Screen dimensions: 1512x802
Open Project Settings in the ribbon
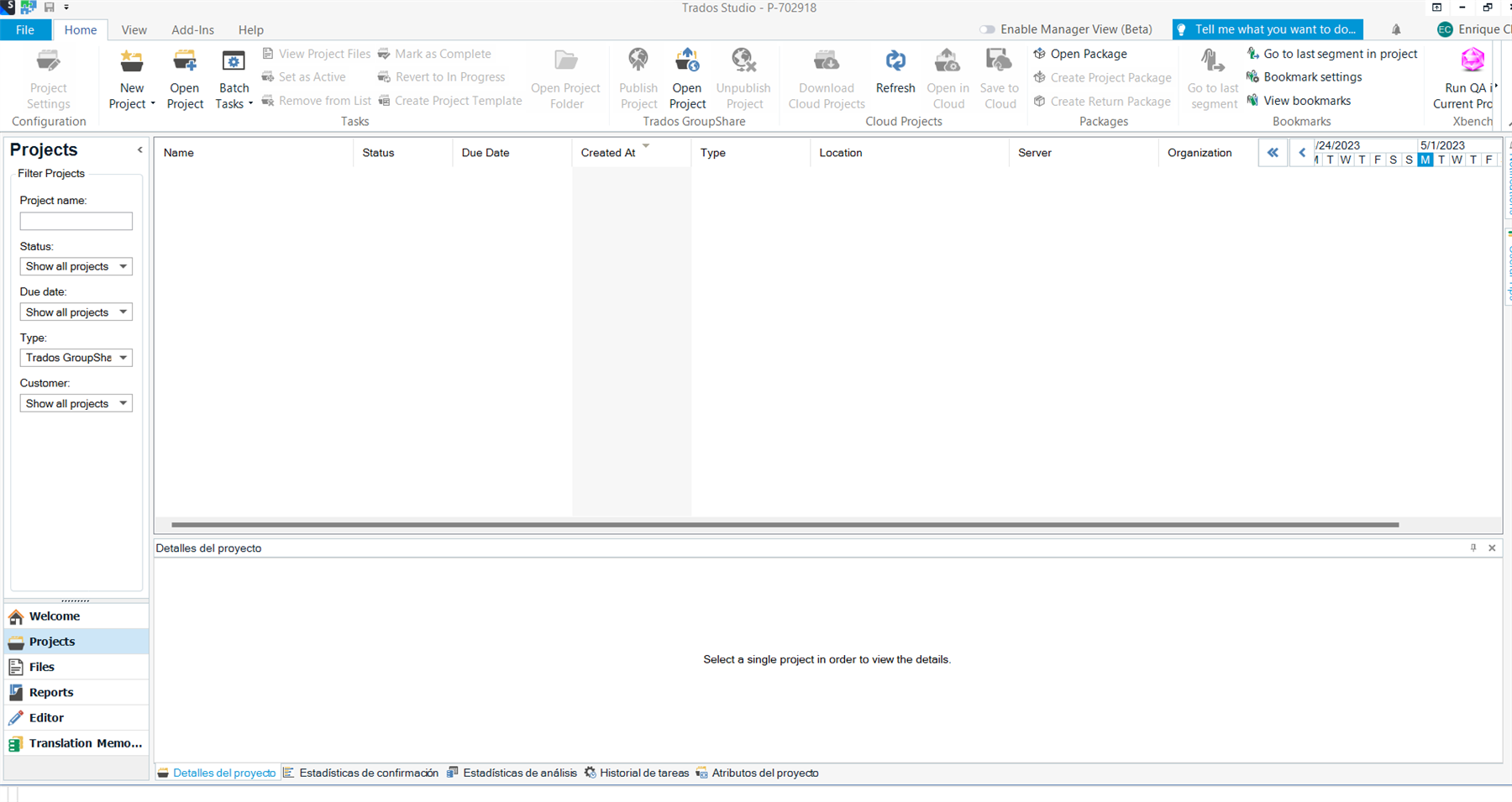tap(48, 80)
